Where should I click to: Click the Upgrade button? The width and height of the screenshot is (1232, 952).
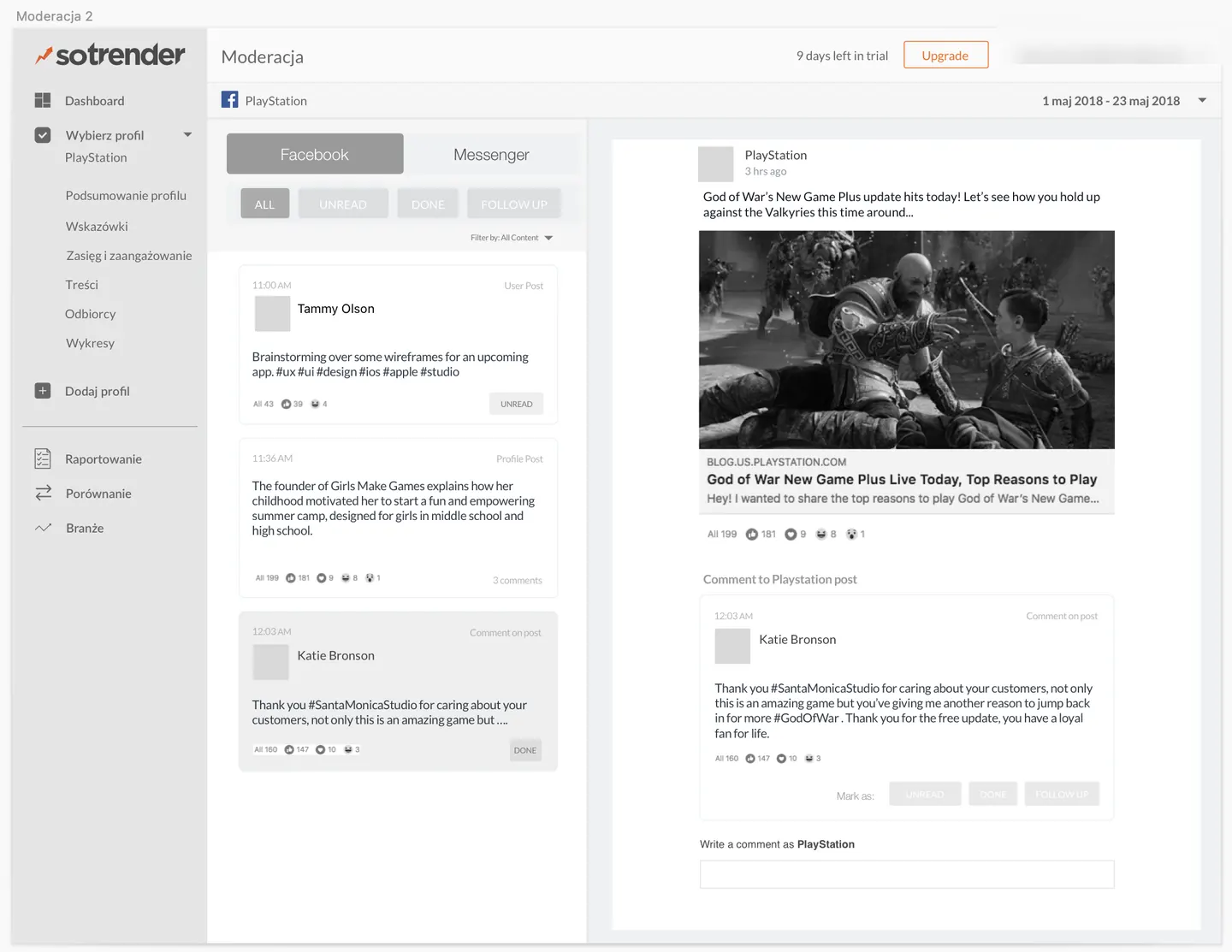coord(945,55)
